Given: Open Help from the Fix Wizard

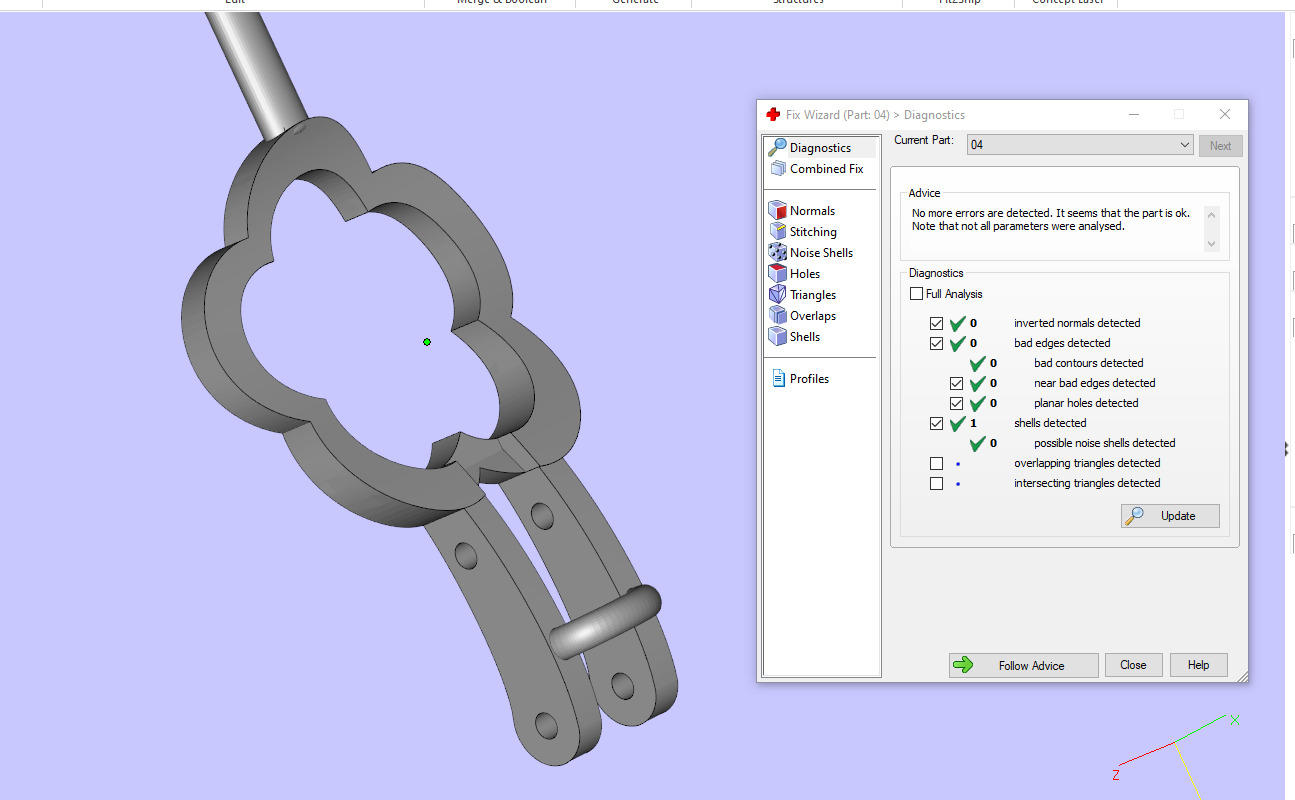Looking at the screenshot, I should pos(1198,665).
